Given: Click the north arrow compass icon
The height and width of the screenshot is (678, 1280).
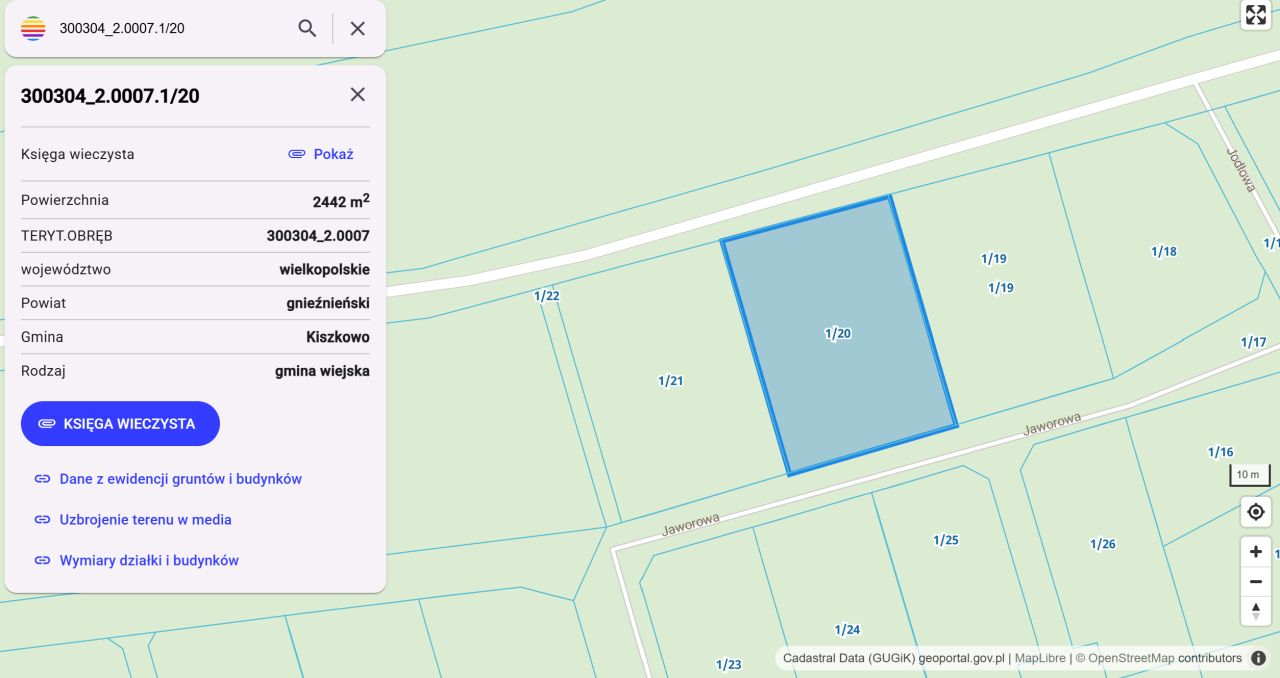Looking at the screenshot, I should [x=1255, y=611].
